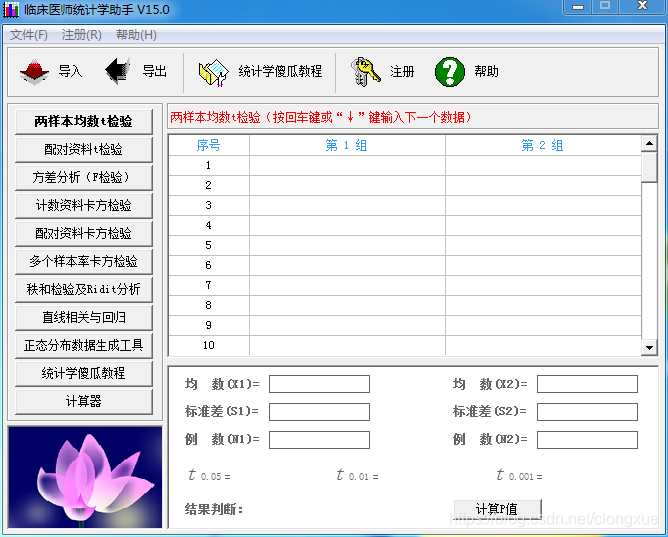The width and height of the screenshot is (668, 537).
Task: Open sidebar 统计学傻瓜教程 button
Action: coord(84,373)
